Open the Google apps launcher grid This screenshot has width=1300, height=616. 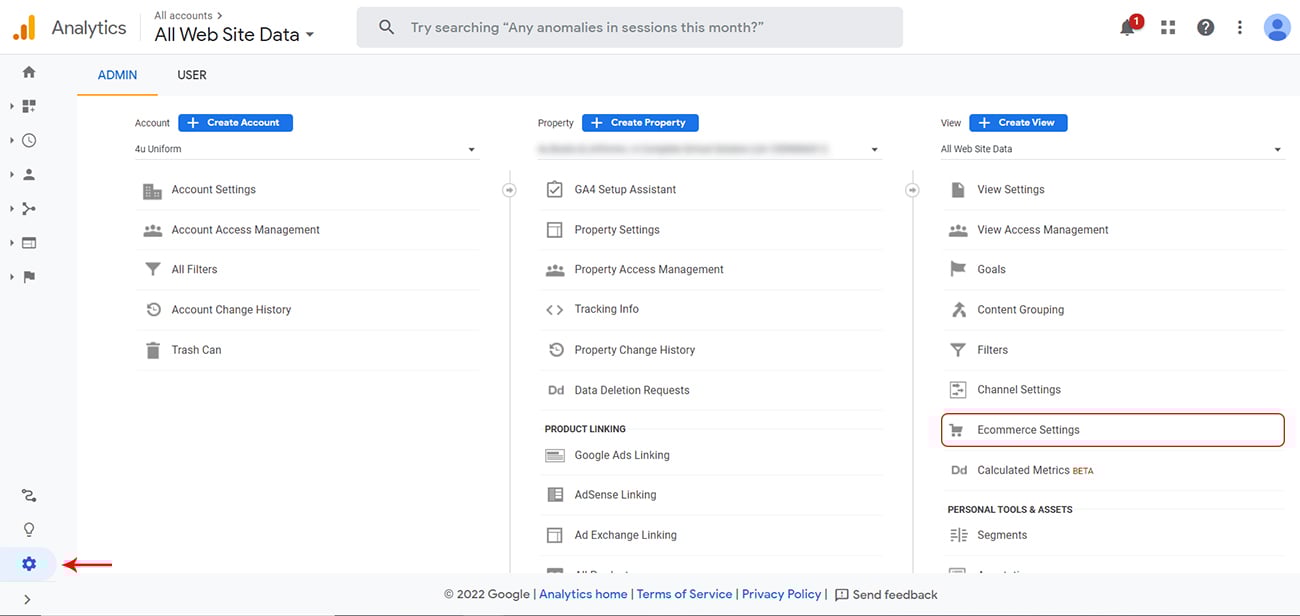coord(1167,27)
